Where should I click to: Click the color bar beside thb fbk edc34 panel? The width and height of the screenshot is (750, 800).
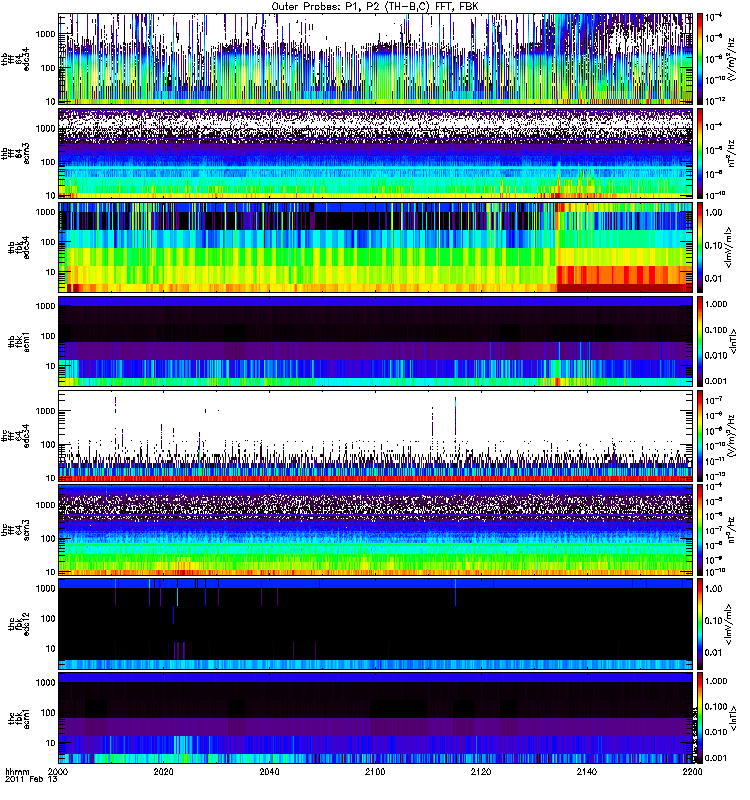pyautogui.click(x=701, y=246)
